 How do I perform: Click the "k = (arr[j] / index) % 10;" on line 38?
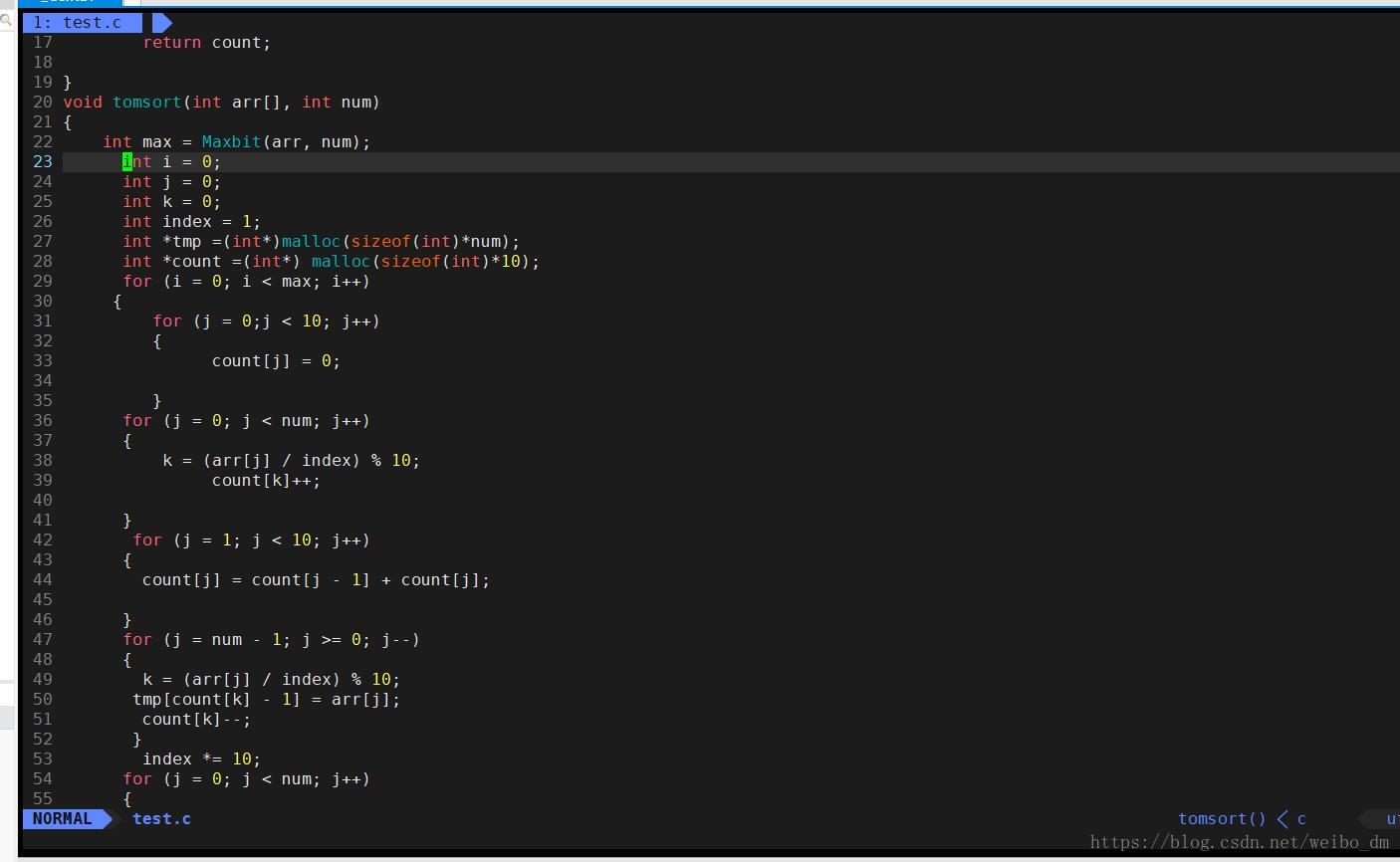(x=292, y=460)
